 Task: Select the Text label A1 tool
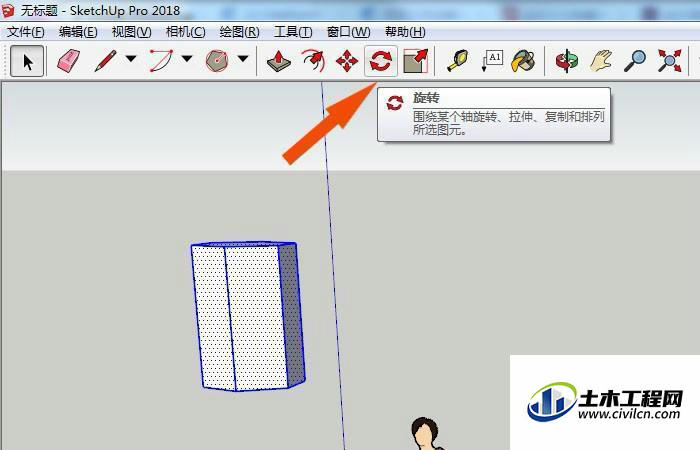click(492, 61)
